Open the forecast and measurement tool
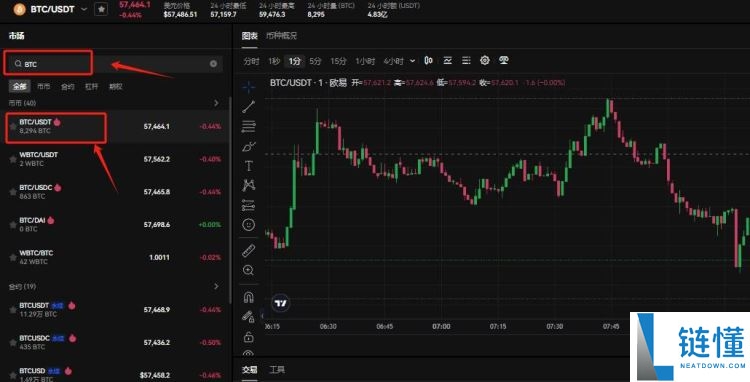The width and height of the screenshot is (750, 382). coord(248,205)
